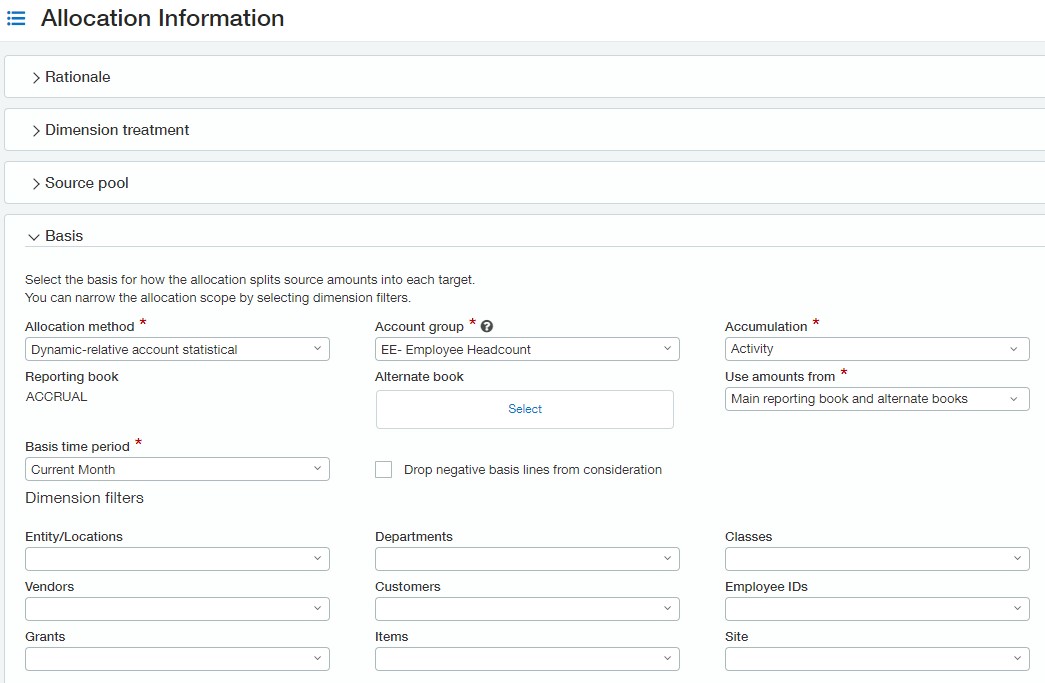Screen dimensions: 1045x683
Task: Expand the Source pool section
Action: pos(86,183)
